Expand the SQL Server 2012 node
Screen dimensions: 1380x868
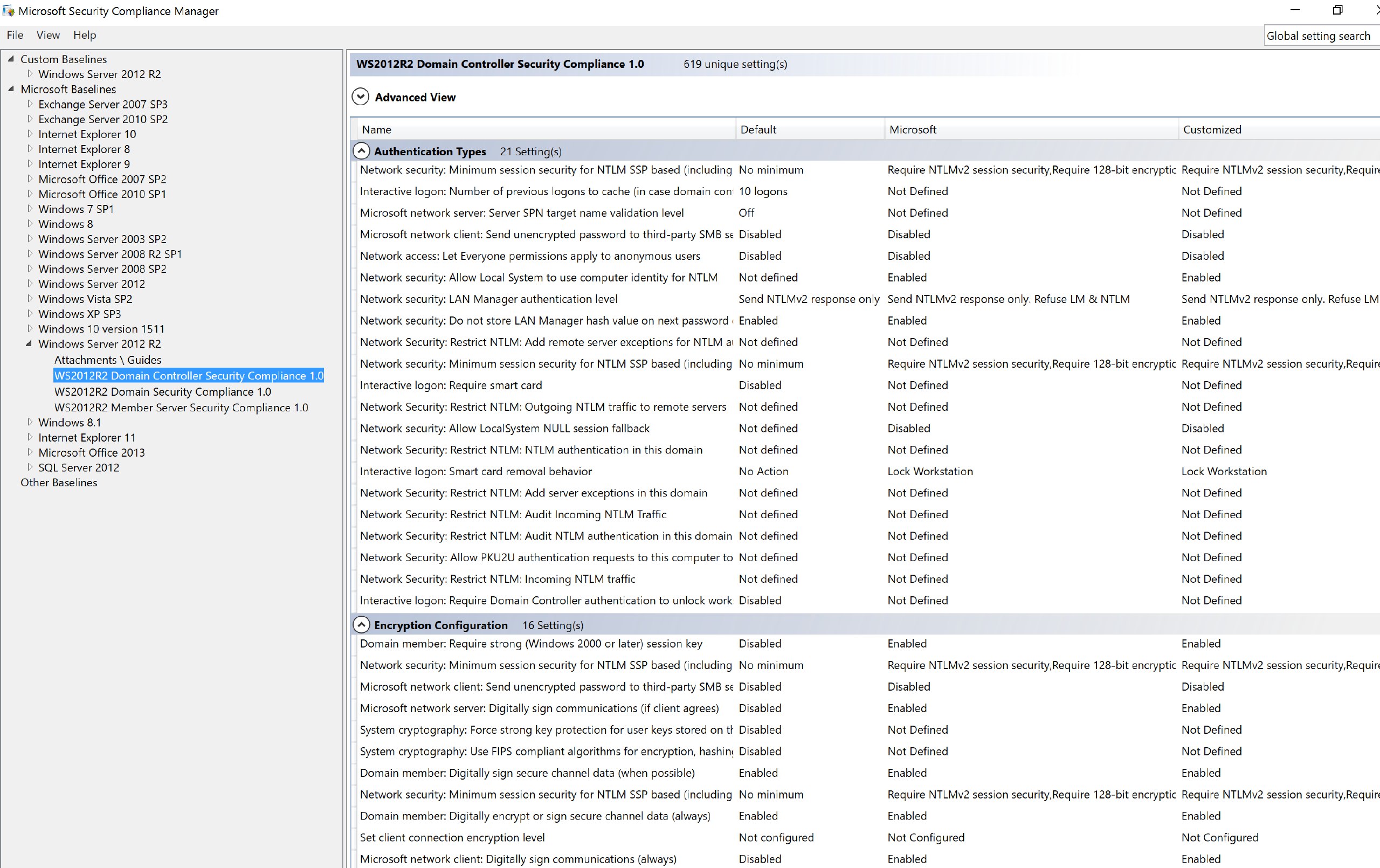(x=30, y=467)
